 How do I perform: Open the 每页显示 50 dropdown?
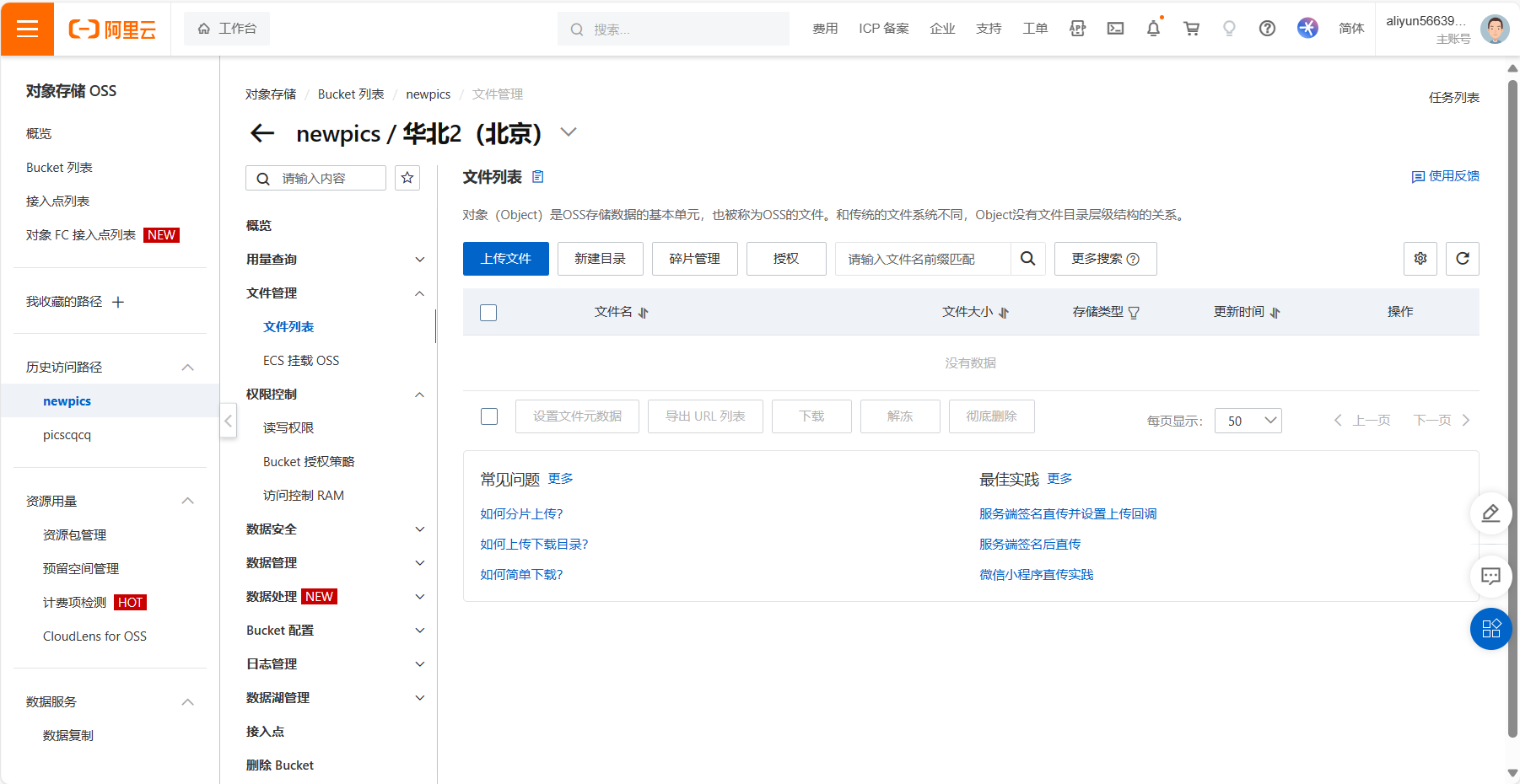[x=1248, y=421]
